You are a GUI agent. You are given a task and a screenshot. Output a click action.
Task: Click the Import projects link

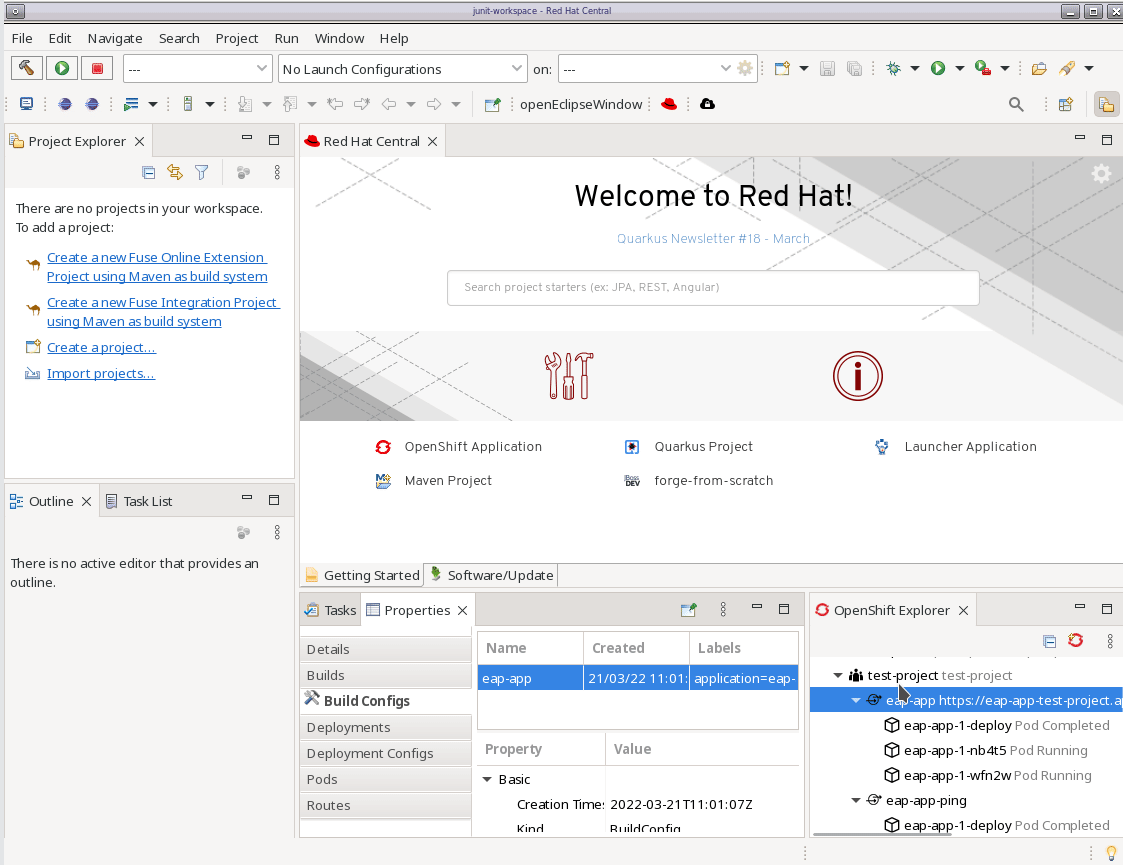(100, 373)
